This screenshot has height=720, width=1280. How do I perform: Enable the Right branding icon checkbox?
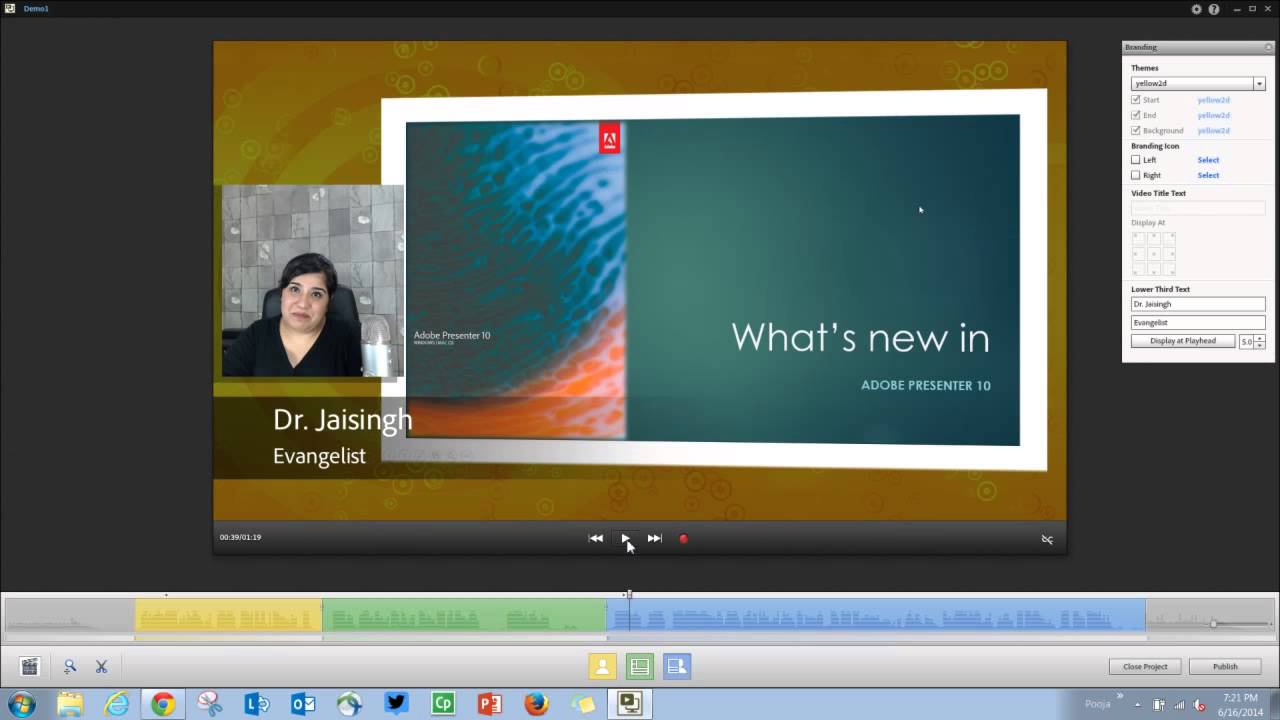click(1136, 175)
